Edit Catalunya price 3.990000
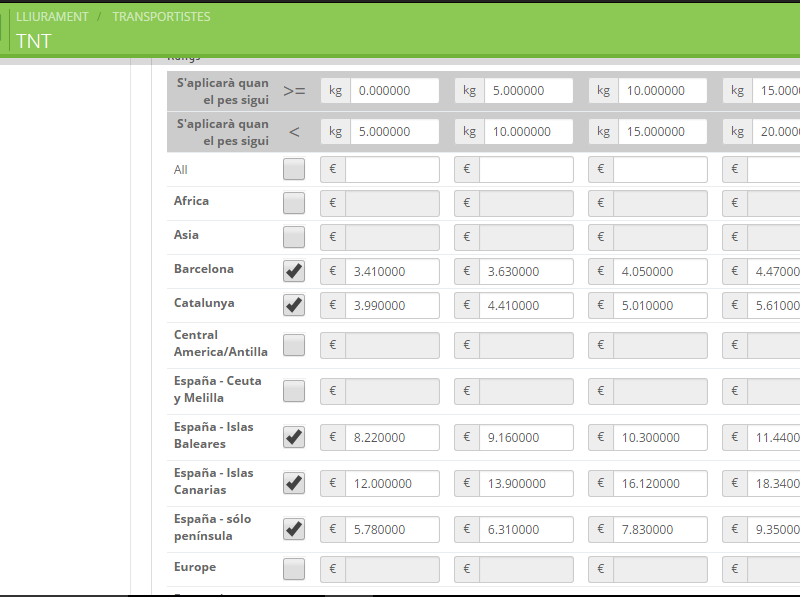Screen dimensions: 800x600 (x=392, y=306)
